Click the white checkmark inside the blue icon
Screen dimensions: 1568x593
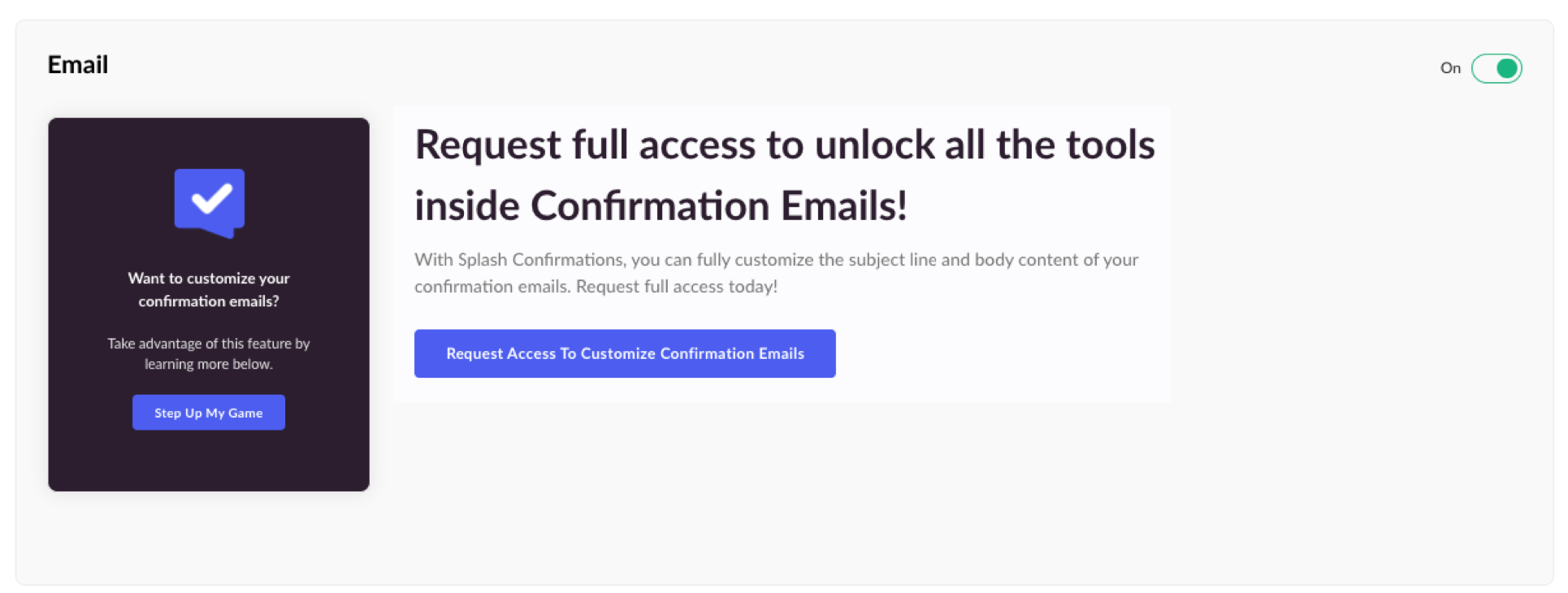(211, 198)
